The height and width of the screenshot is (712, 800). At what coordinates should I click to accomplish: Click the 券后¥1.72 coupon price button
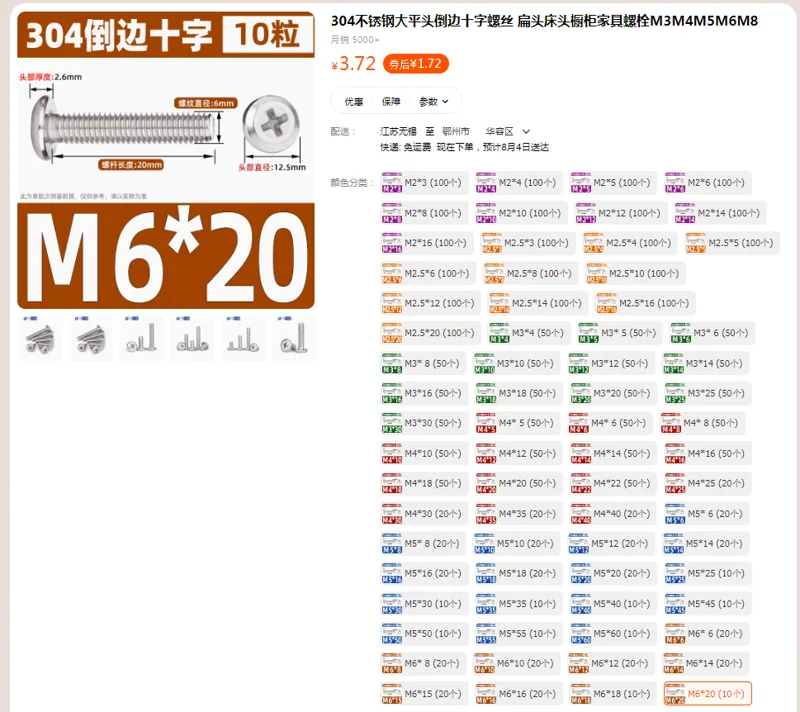click(x=415, y=64)
